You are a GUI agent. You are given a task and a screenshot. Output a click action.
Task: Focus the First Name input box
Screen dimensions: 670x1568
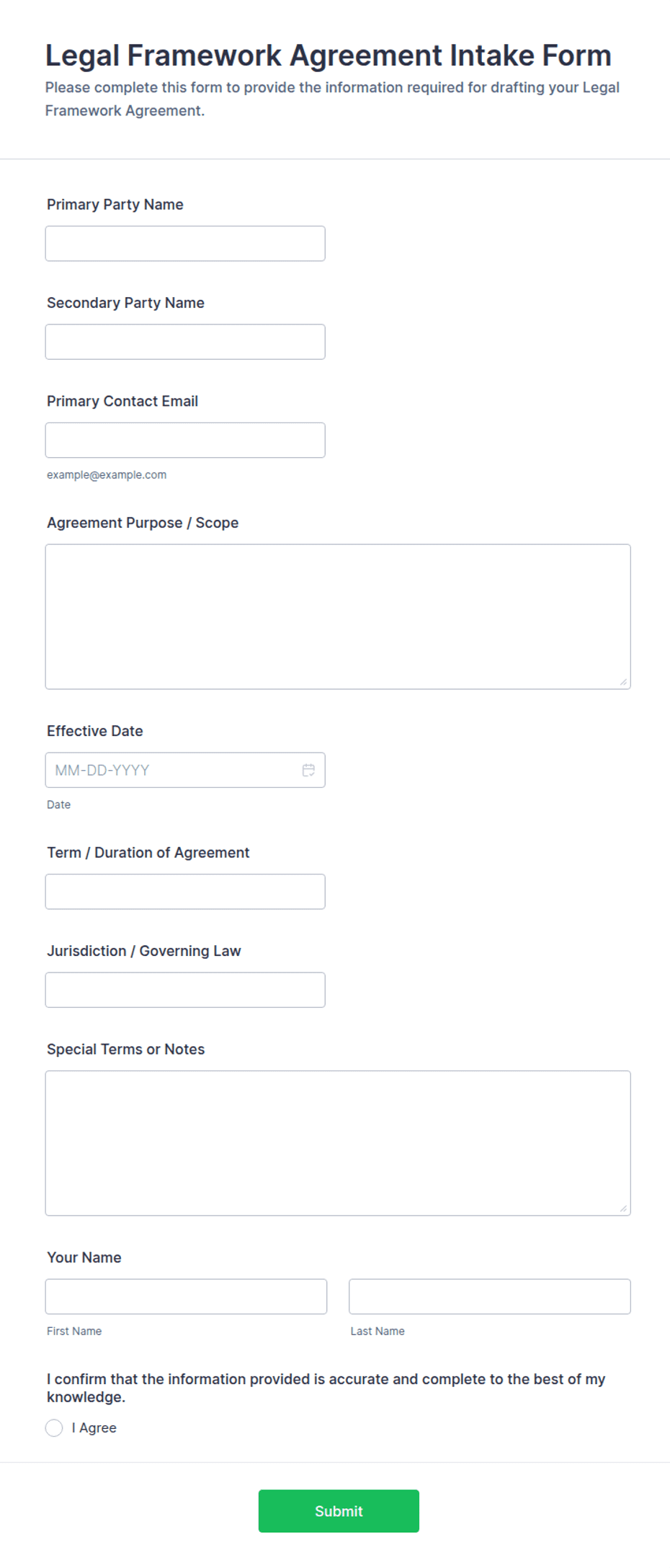point(186,1296)
